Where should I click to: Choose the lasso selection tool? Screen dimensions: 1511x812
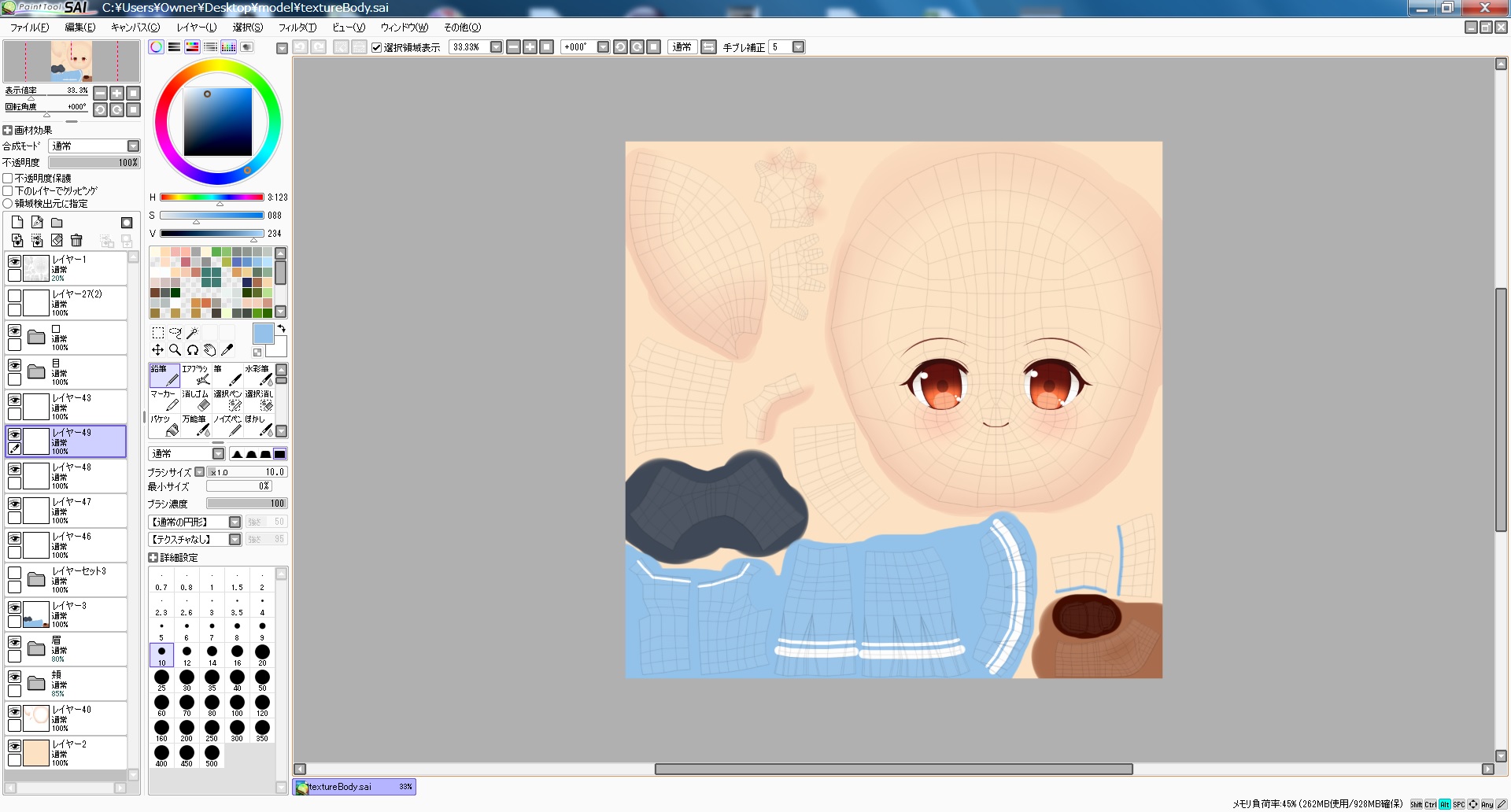pyautogui.click(x=175, y=333)
